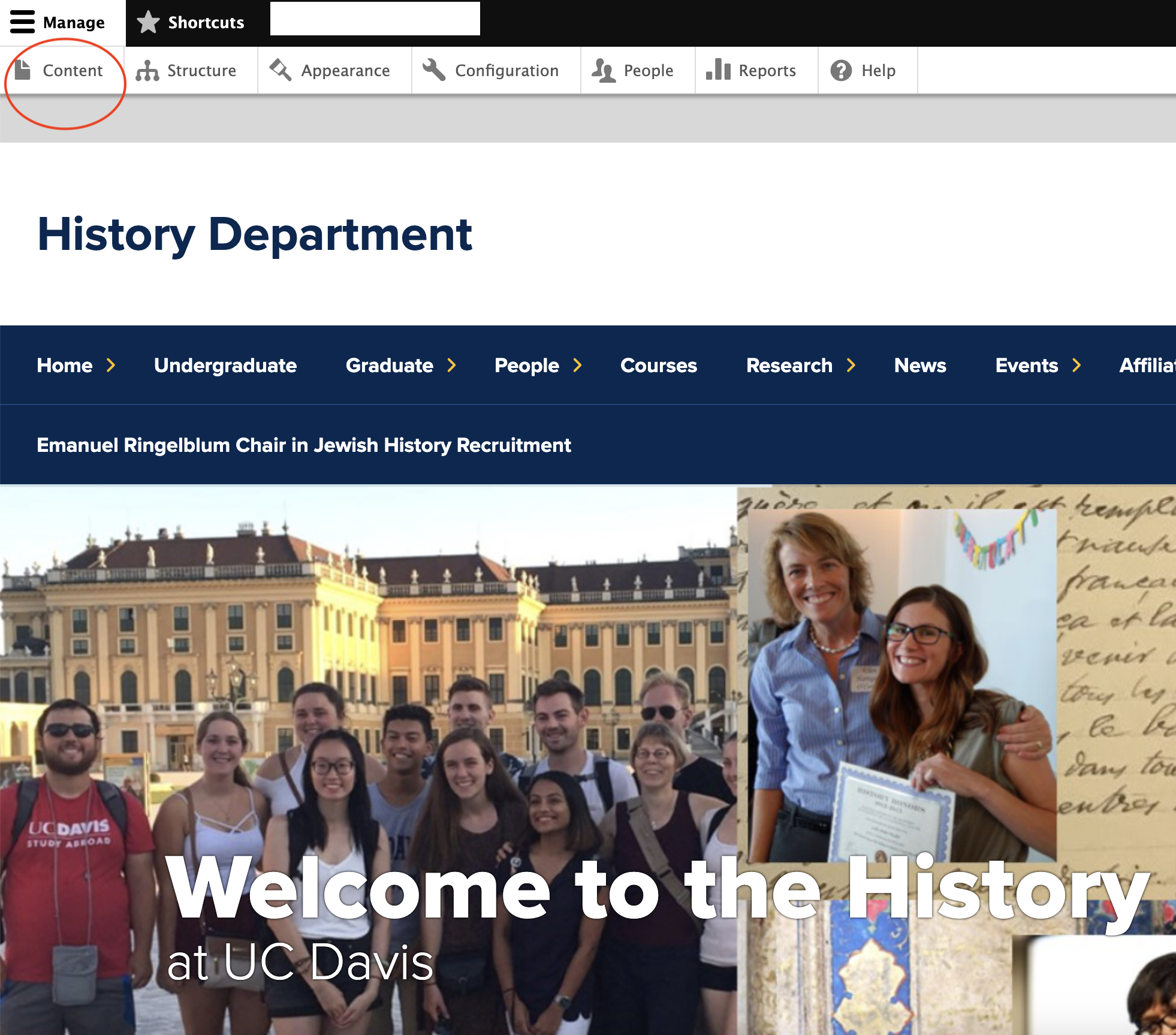
Task: Open the Reports admin menu
Action: click(x=756, y=71)
